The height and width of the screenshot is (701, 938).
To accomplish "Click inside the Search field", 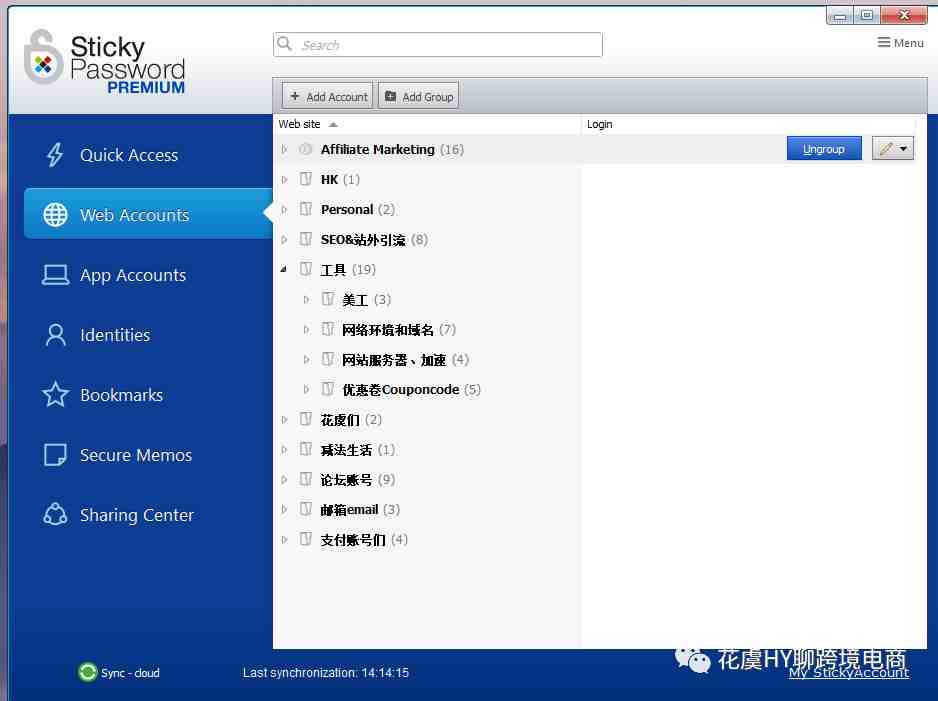I will pyautogui.click(x=437, y=44).
